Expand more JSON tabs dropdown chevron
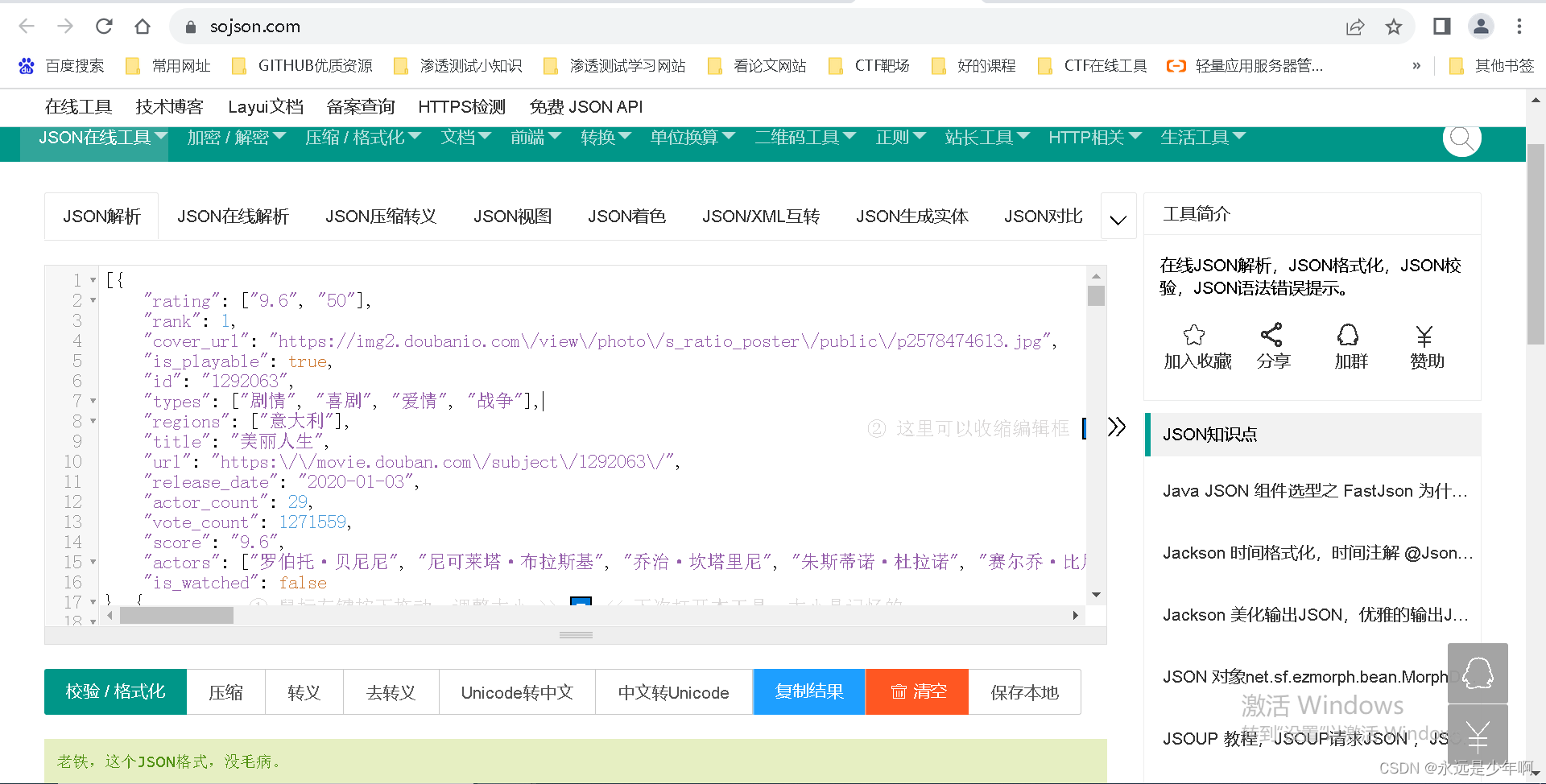This screenshot has height=784, width=1546. pos(1118,218)
